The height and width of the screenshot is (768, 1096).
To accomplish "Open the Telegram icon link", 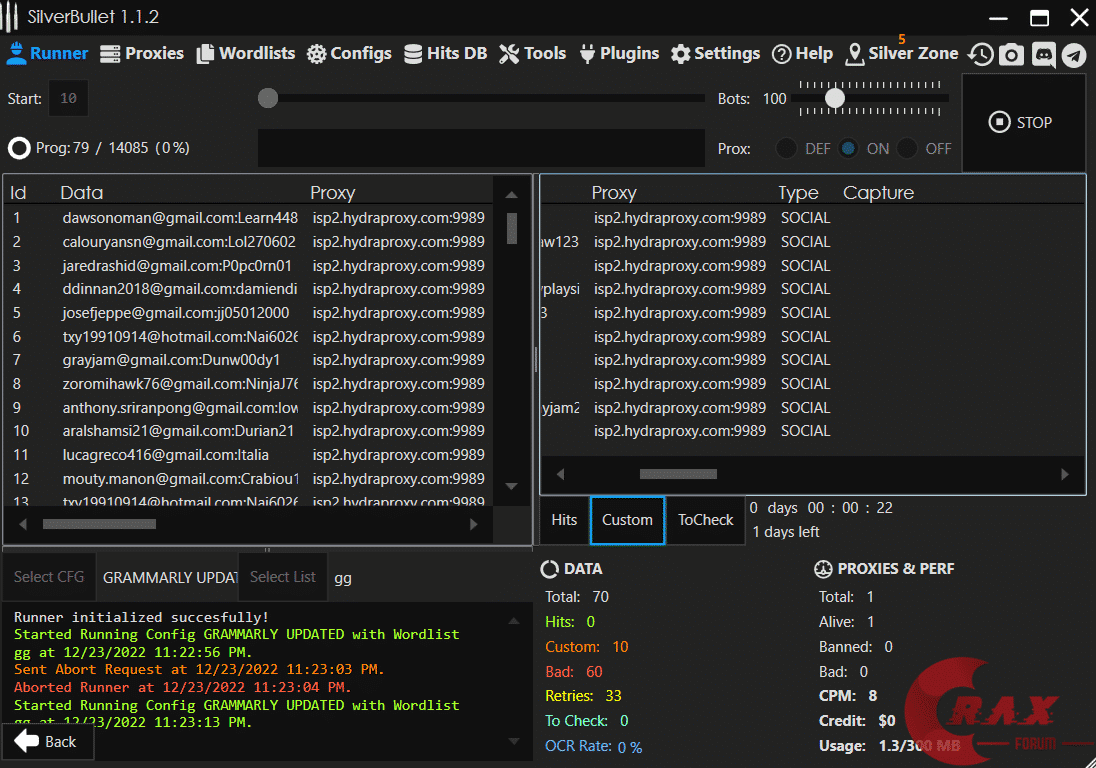I will pos(1074,54).
